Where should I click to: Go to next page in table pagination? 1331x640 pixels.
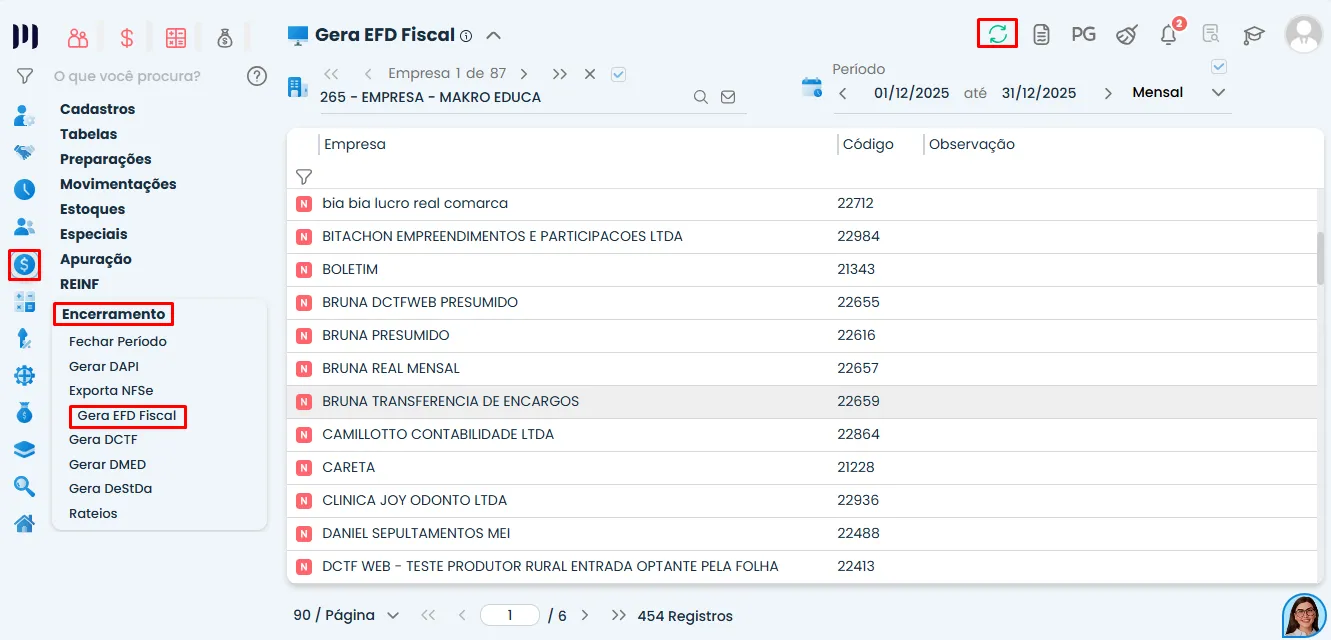tap(585, 616)
